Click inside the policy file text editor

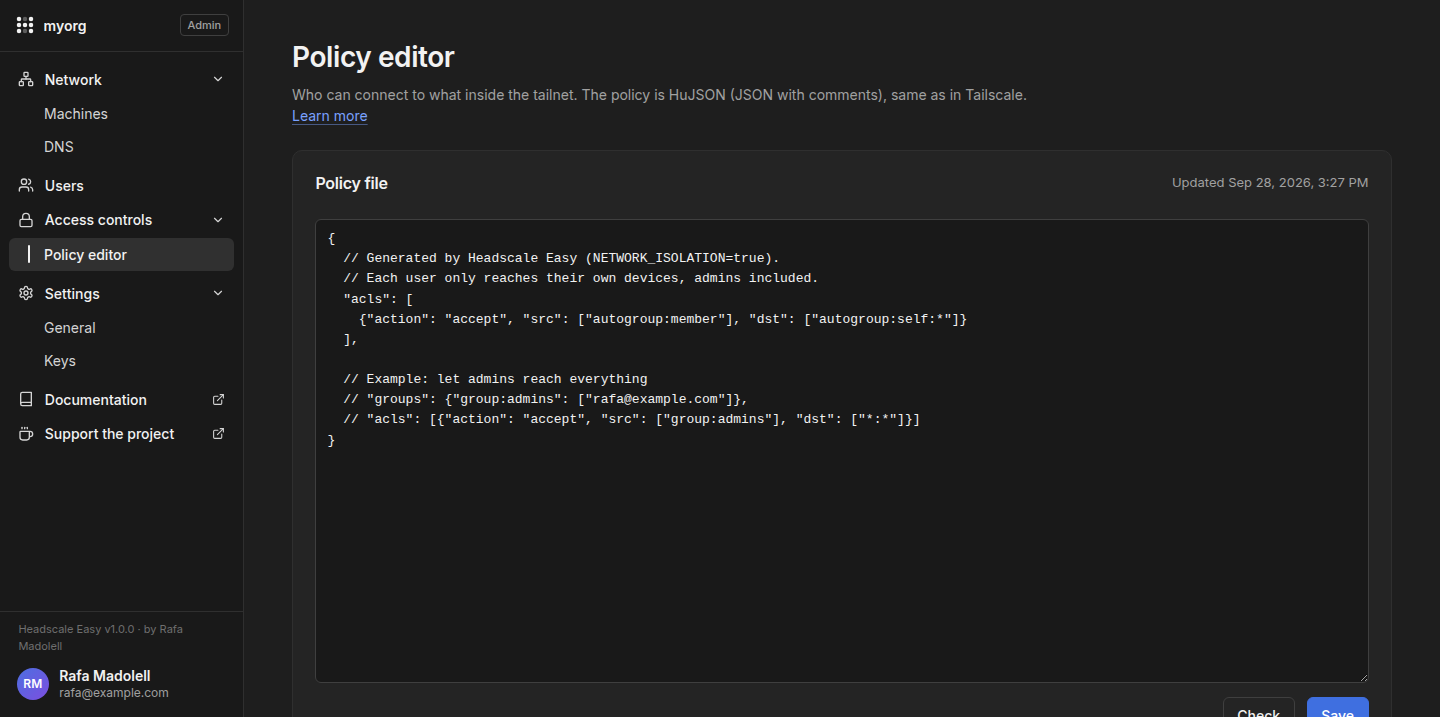tap(842, 451)
